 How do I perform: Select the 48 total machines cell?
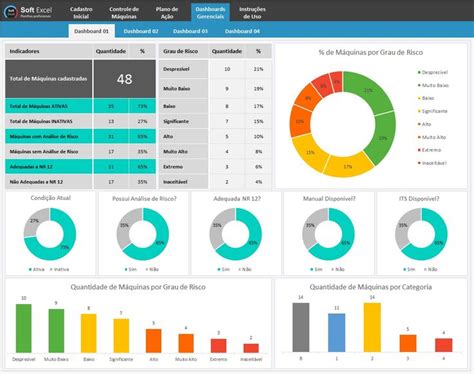(x=125, y=79)
